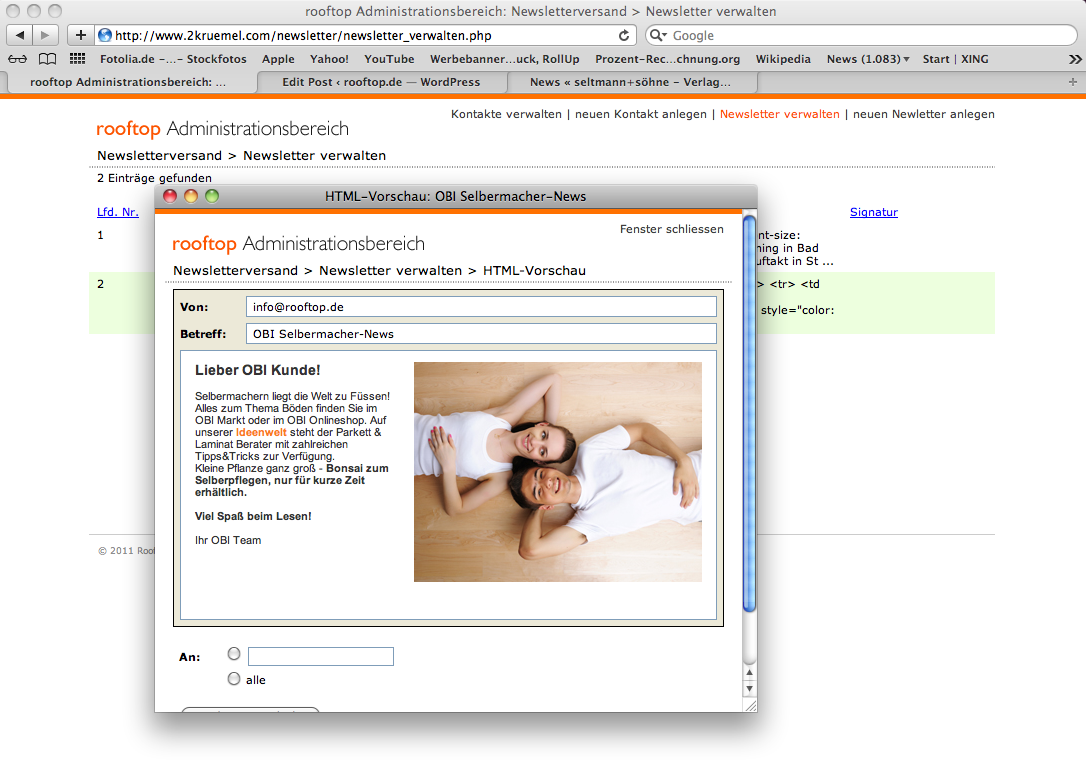The width and height of the screenshot is (1086, 768).
Task: Open the Apple bookmark
Action: [x=278, y=59]
